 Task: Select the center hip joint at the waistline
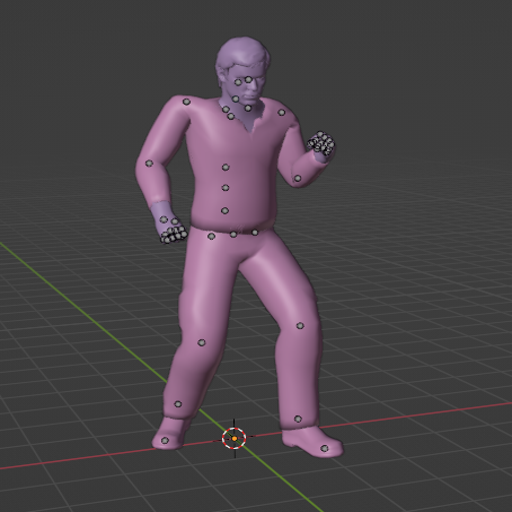point(233,234)
